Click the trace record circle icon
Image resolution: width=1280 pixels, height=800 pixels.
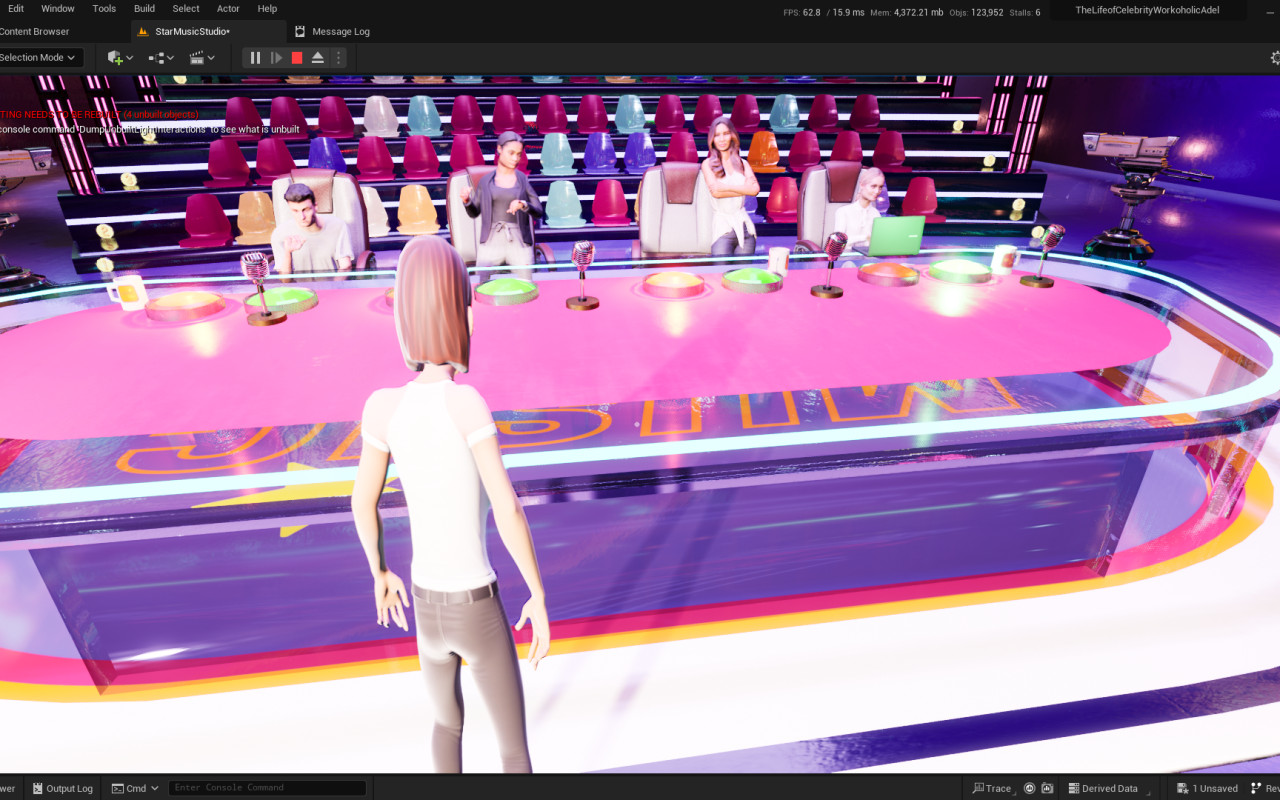click(1030, 788)
